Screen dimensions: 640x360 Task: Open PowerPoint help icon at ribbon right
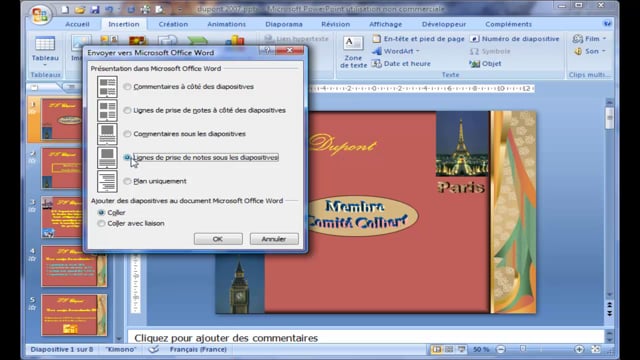pos(607,24)
